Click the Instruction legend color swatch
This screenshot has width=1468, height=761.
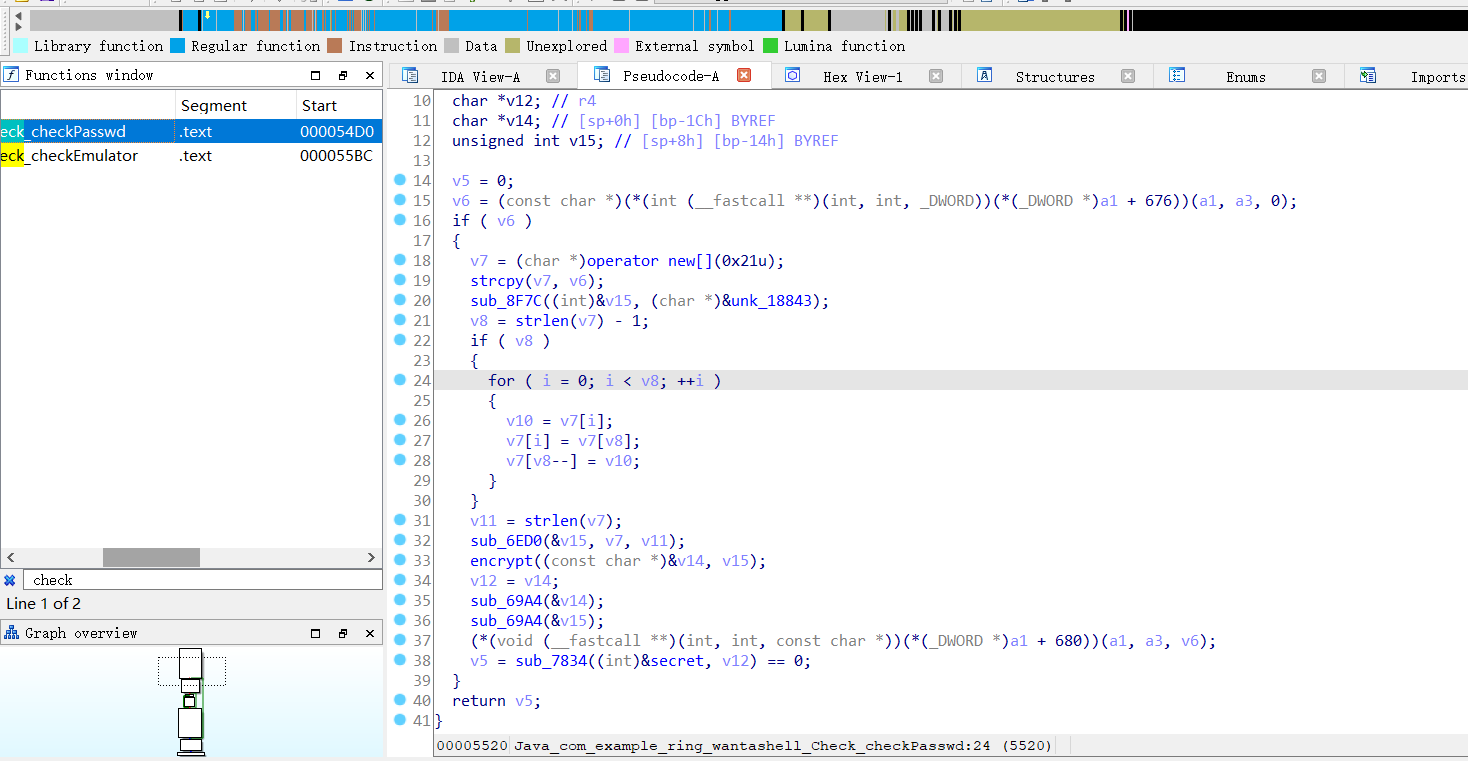(x=334, y=45)
